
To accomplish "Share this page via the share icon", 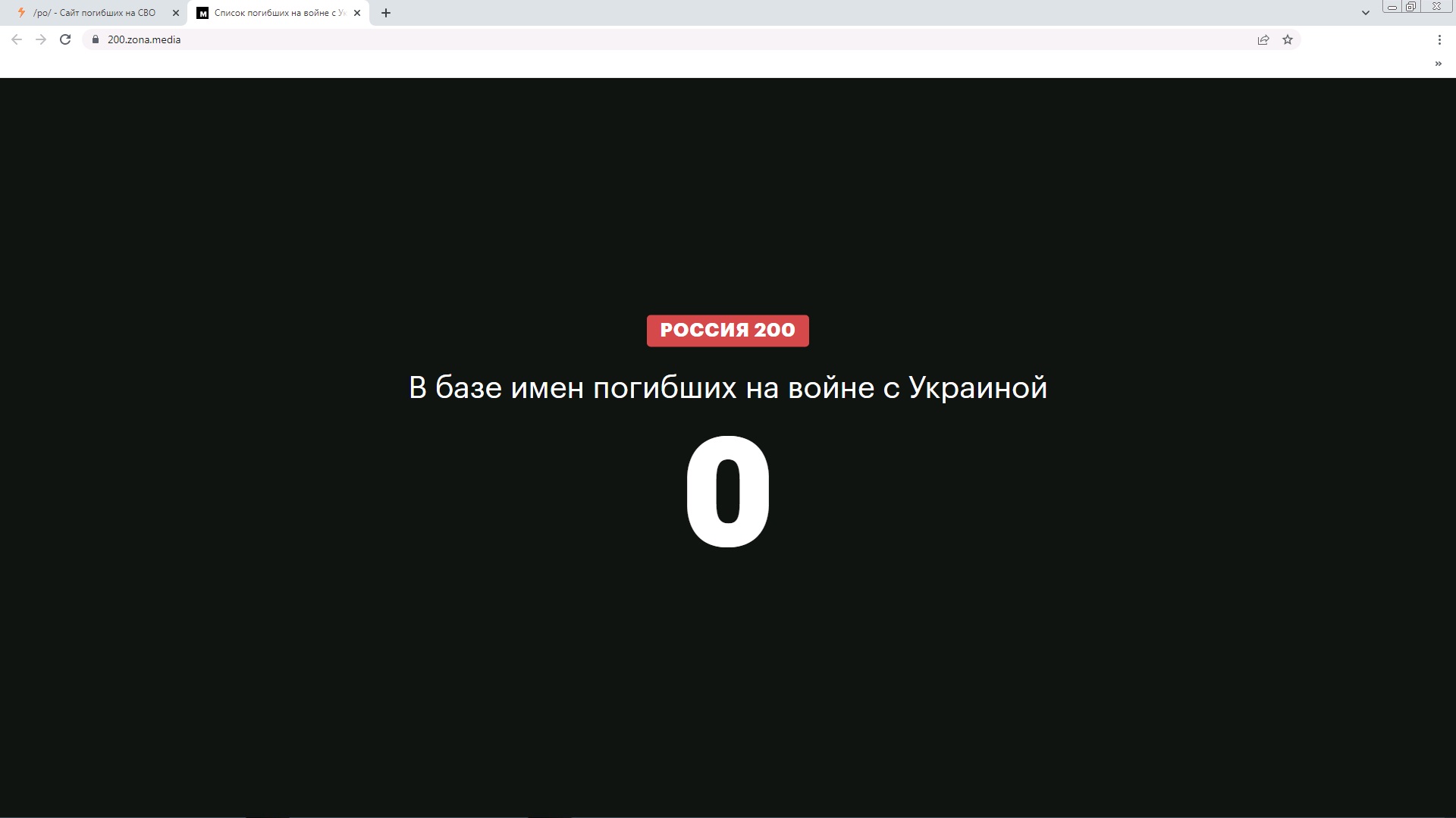I will pos(1263,39).
